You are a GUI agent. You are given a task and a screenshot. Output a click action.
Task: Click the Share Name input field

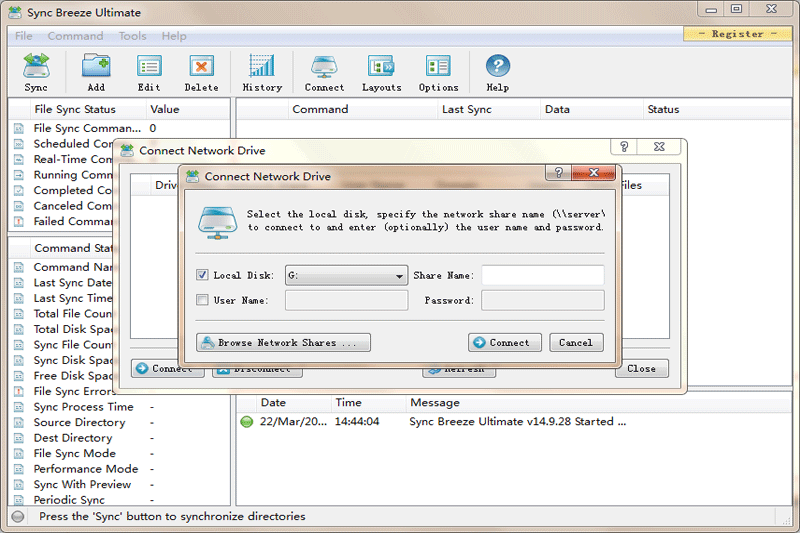coord(543,275)
